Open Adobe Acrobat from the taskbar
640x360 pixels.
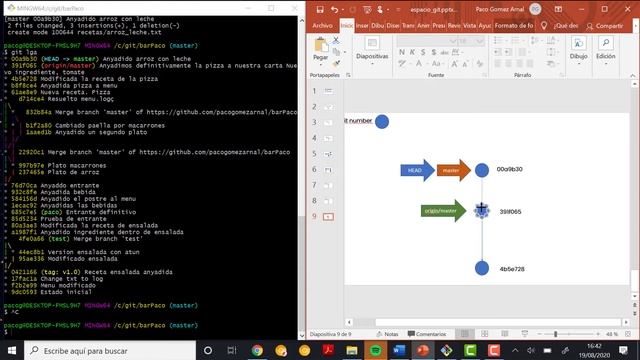coord(328,350)
